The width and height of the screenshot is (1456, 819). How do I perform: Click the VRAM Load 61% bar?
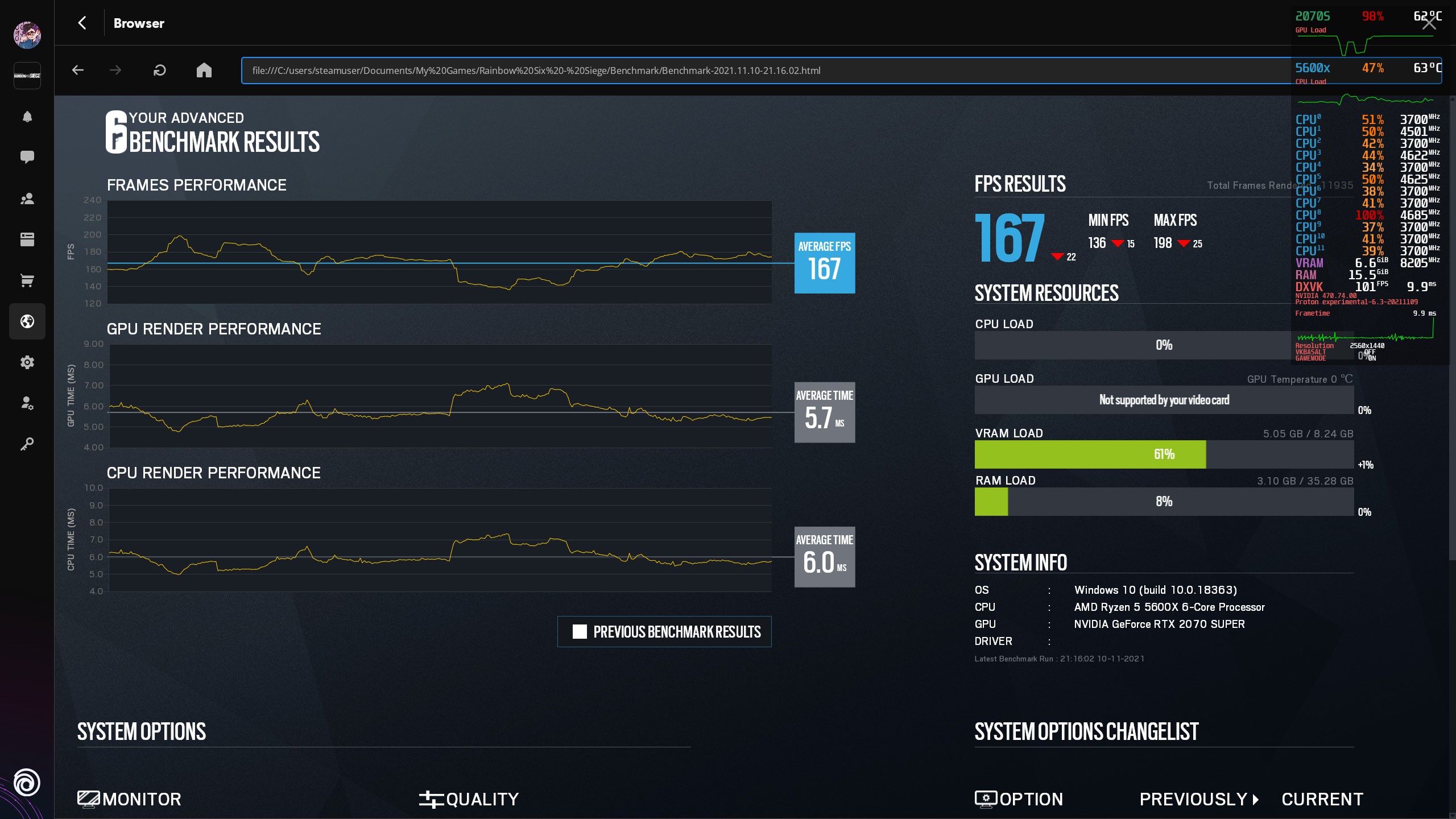click(1164, 454)
